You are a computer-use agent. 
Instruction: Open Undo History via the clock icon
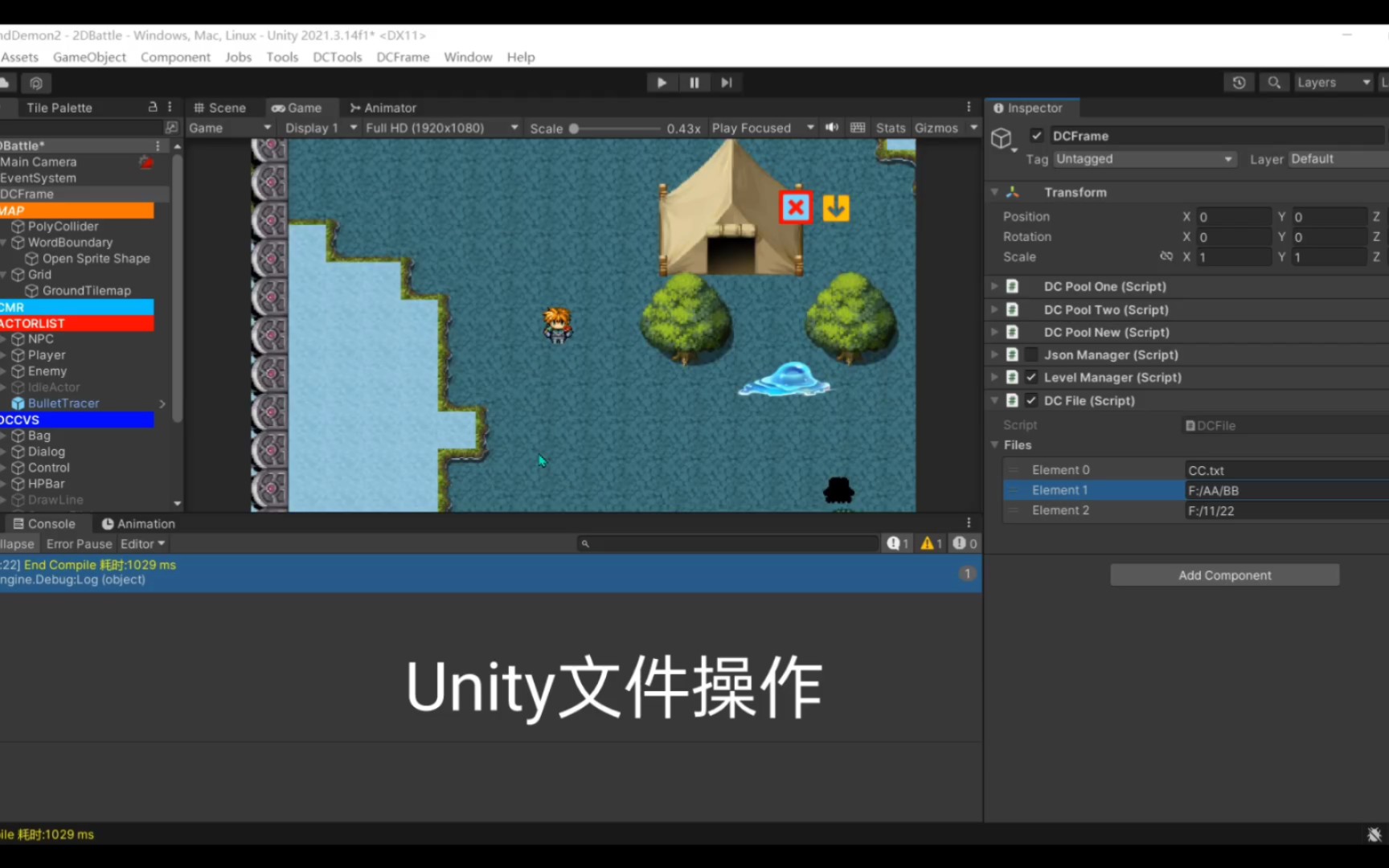(1239, 82)
